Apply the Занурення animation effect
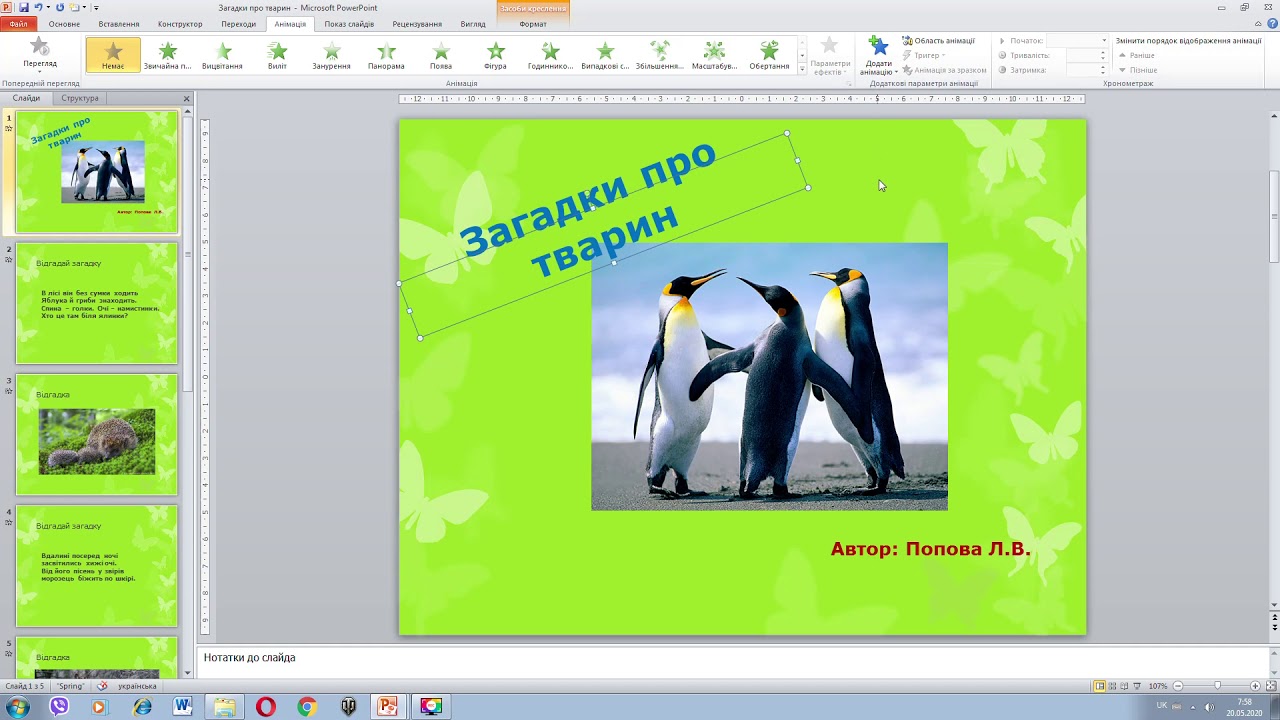 click(x=331, y=55)
